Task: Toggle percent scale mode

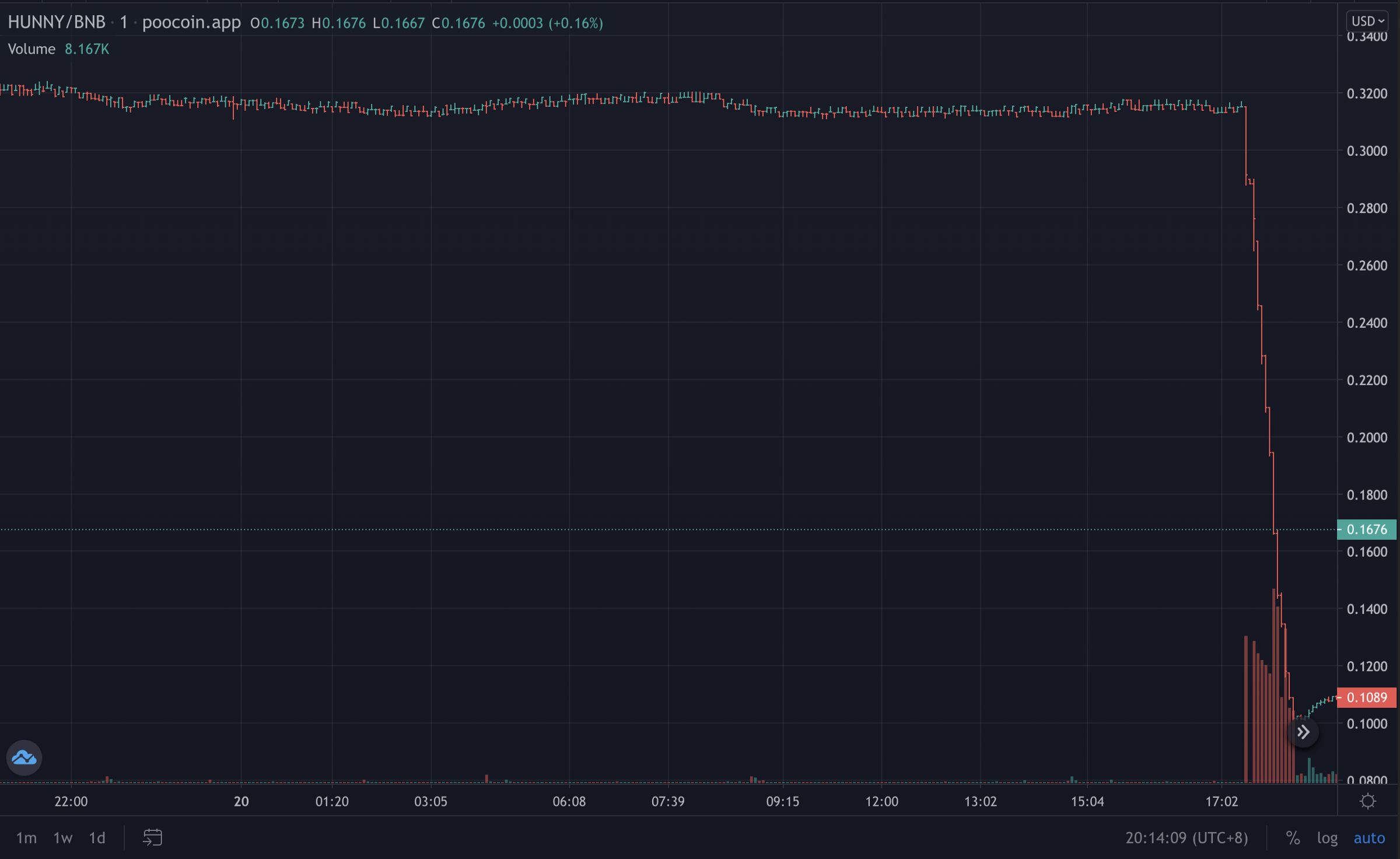Action: 1293,838
